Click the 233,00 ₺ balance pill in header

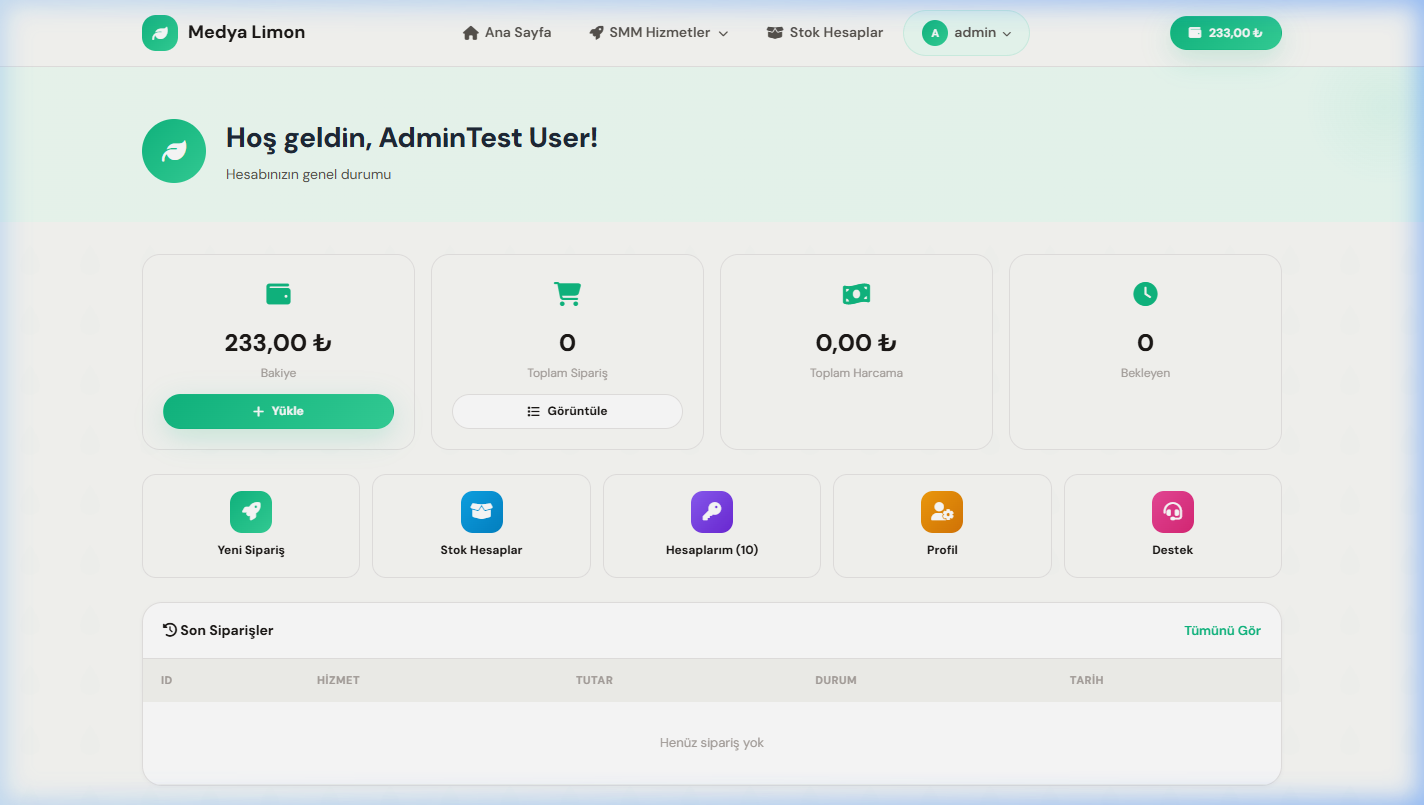pyautogui.click(x=1225, y=33)
